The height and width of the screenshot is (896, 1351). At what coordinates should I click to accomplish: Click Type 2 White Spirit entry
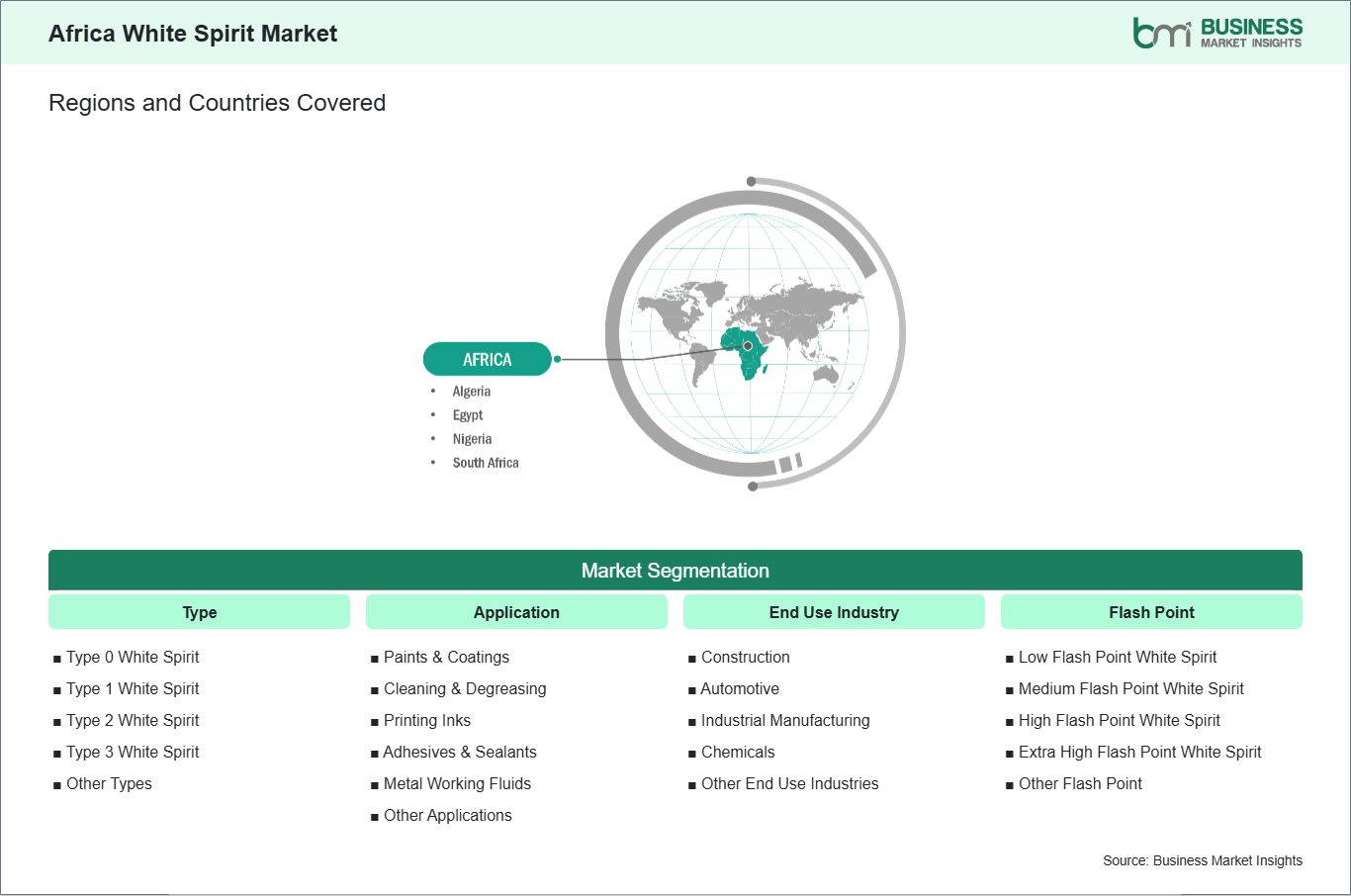[x=133, y=720]
